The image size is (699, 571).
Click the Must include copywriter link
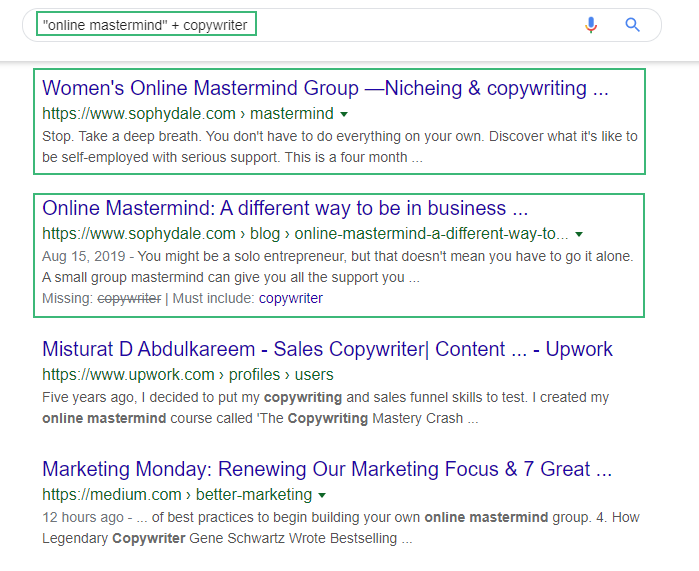[x=291, y=298]
